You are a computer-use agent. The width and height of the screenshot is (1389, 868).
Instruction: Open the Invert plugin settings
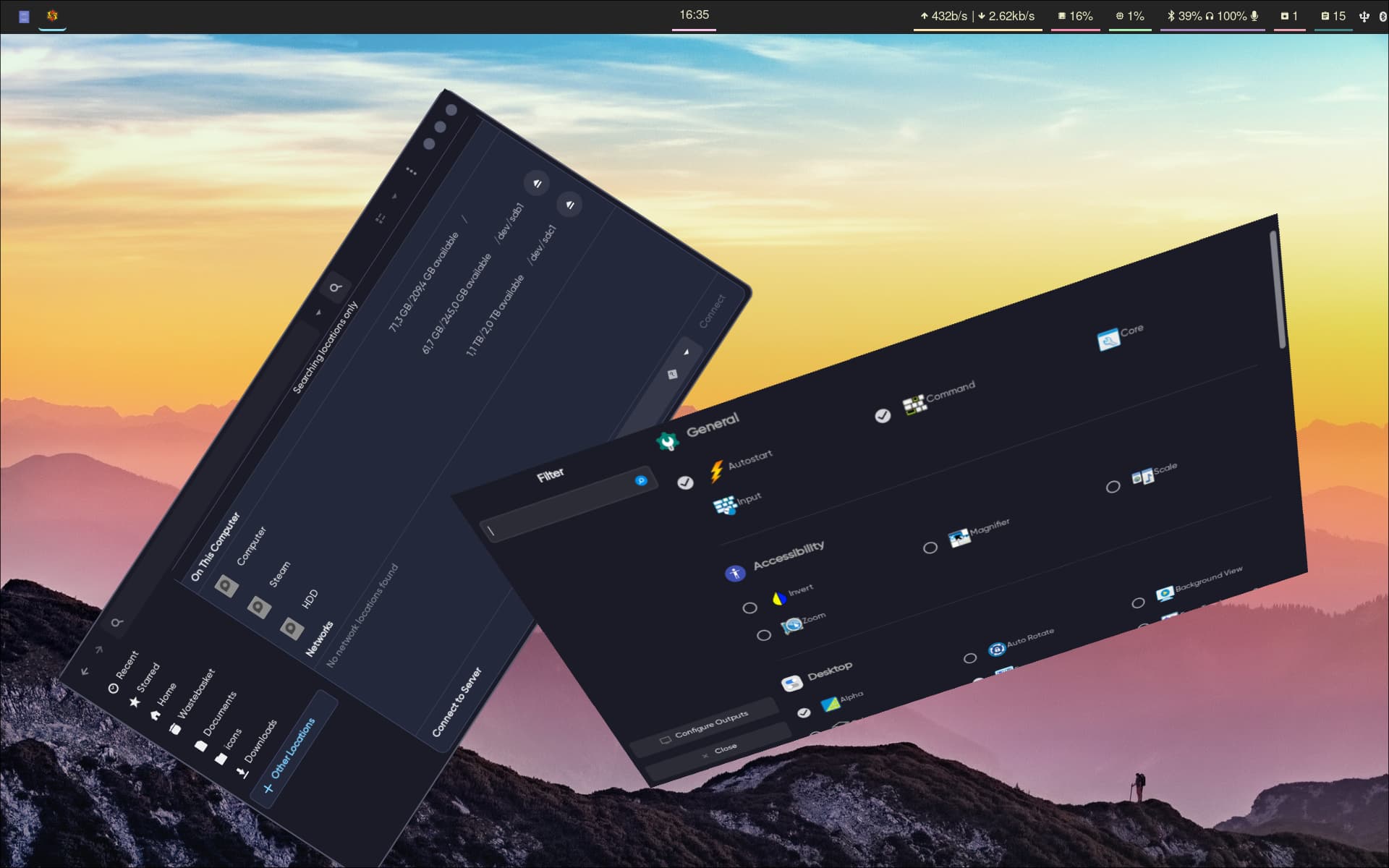coord(793,595)
